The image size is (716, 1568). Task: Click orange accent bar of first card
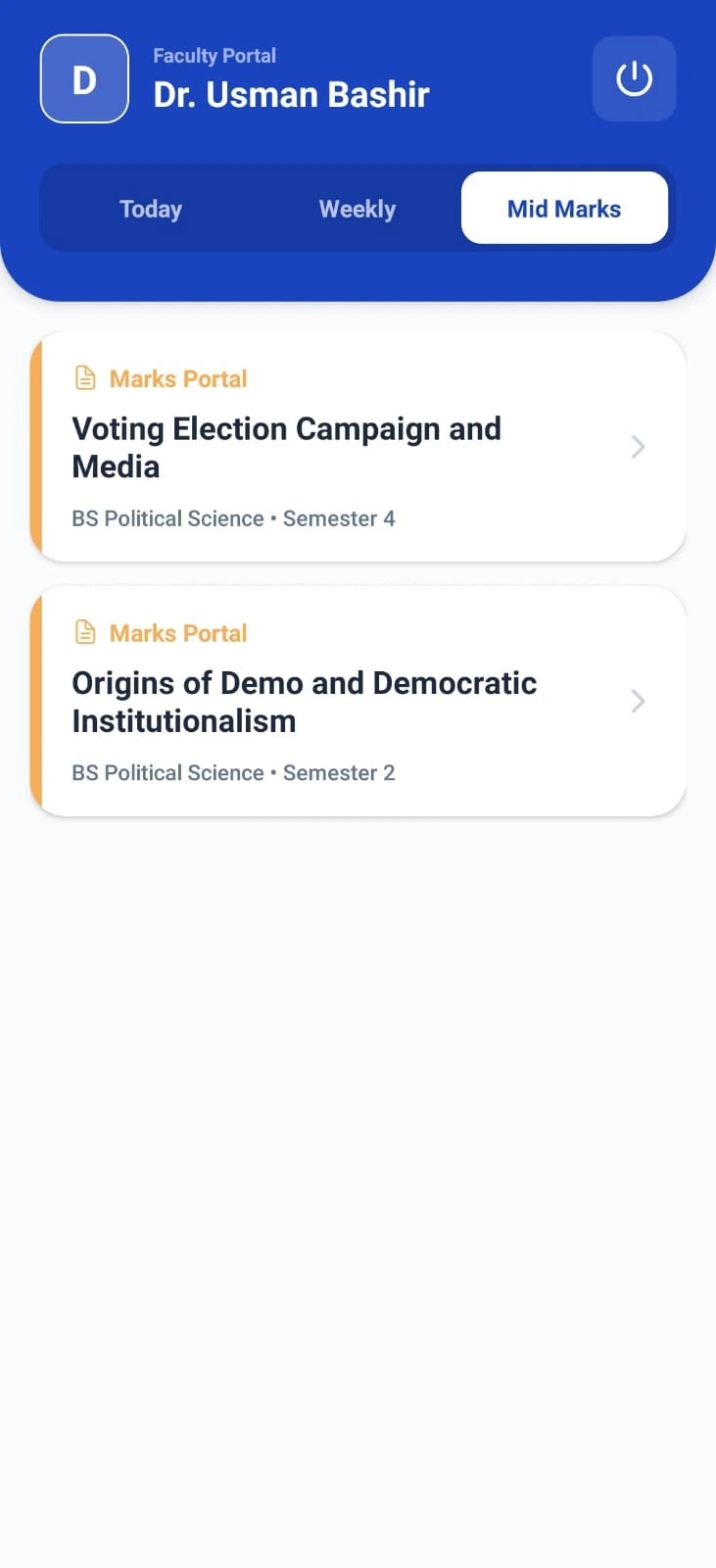(x=36, y=447)
